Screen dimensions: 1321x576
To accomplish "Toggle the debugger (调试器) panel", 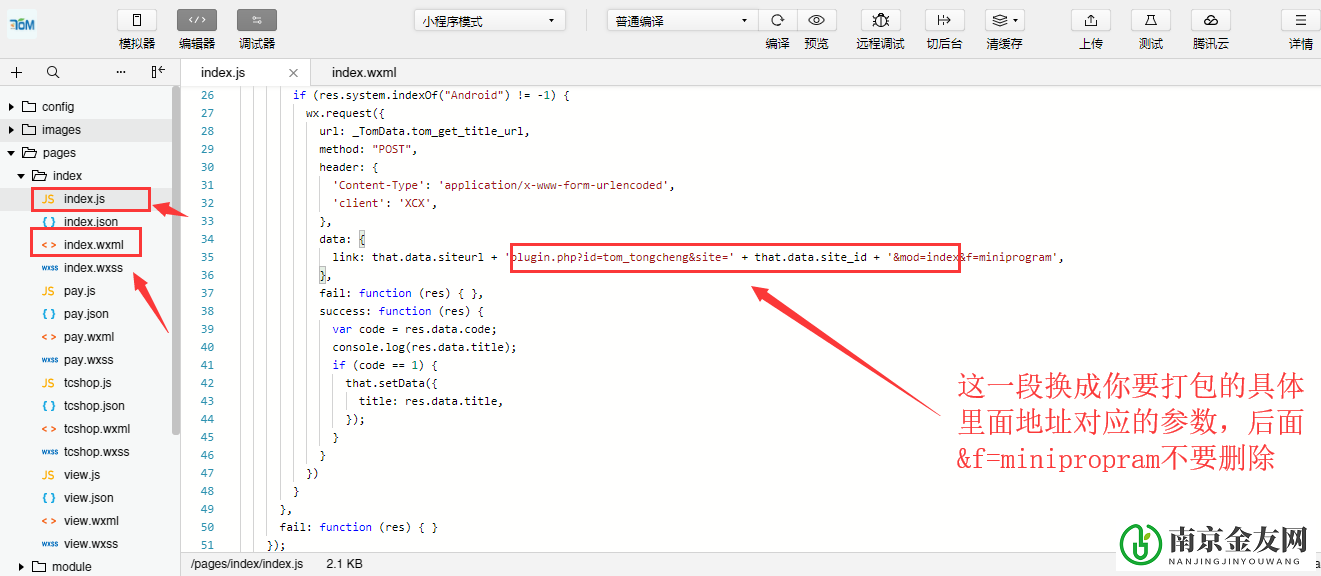I will [x=257, y=21].
